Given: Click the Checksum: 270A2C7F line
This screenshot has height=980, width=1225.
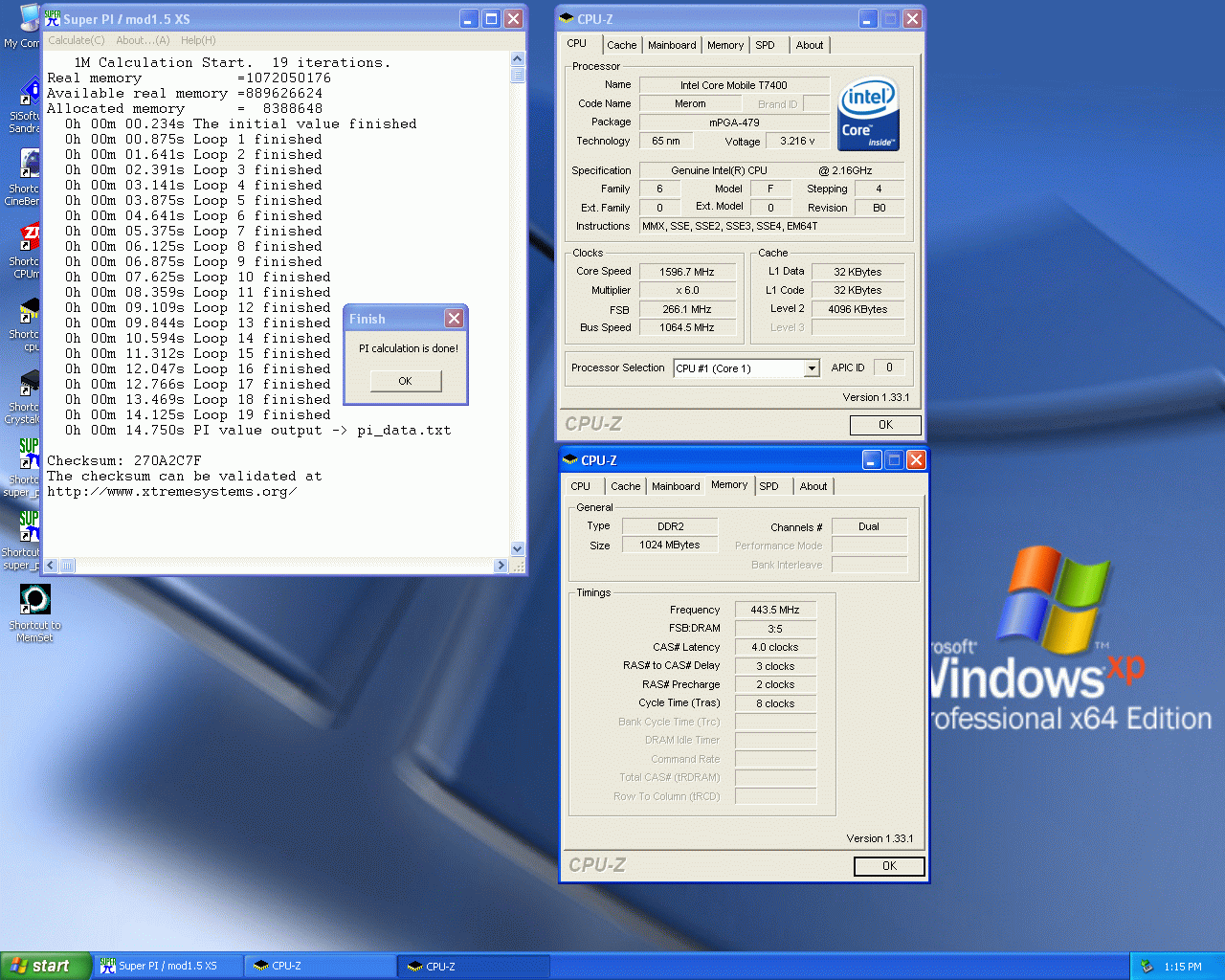Looking at the screenshot, I should pyautogui.click(x=124, y=460).
